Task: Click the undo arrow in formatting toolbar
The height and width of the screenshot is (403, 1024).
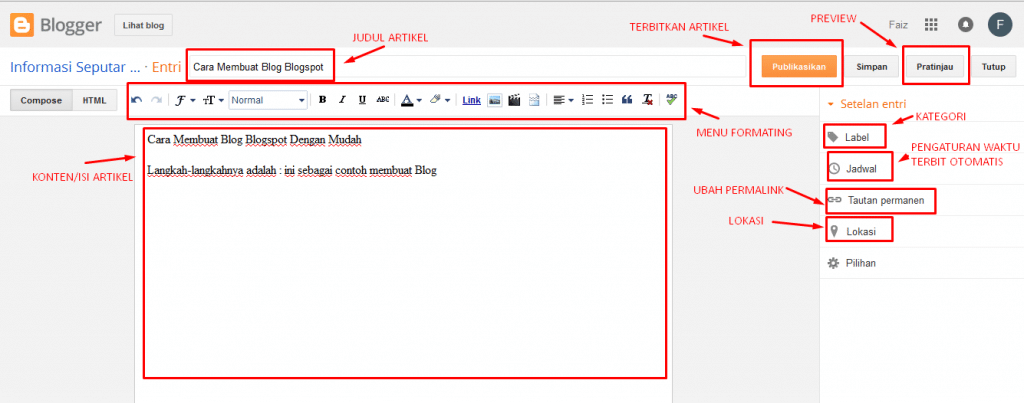Action: click(137, 100)
